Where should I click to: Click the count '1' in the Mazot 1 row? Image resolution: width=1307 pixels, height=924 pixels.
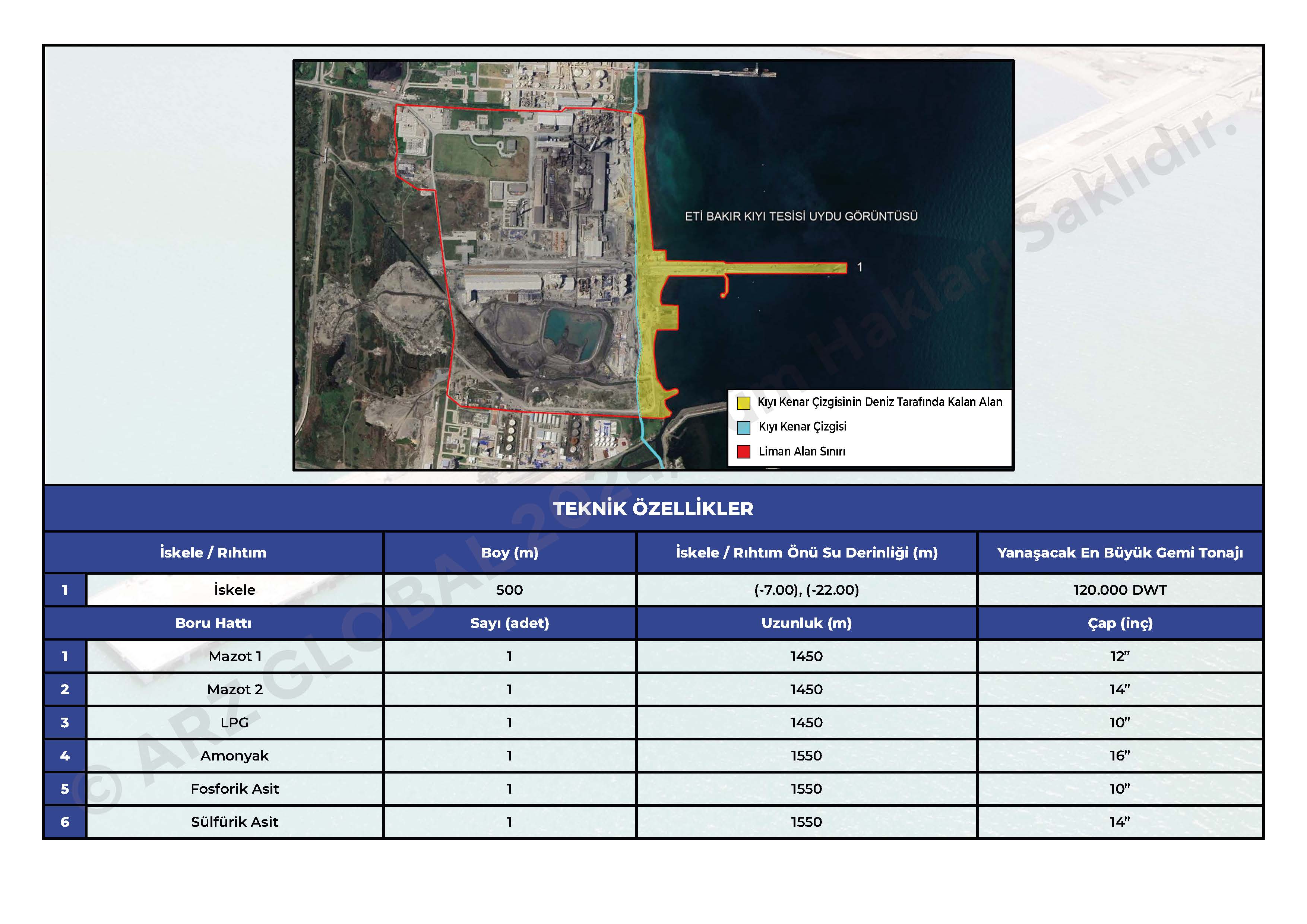point(509,657)
